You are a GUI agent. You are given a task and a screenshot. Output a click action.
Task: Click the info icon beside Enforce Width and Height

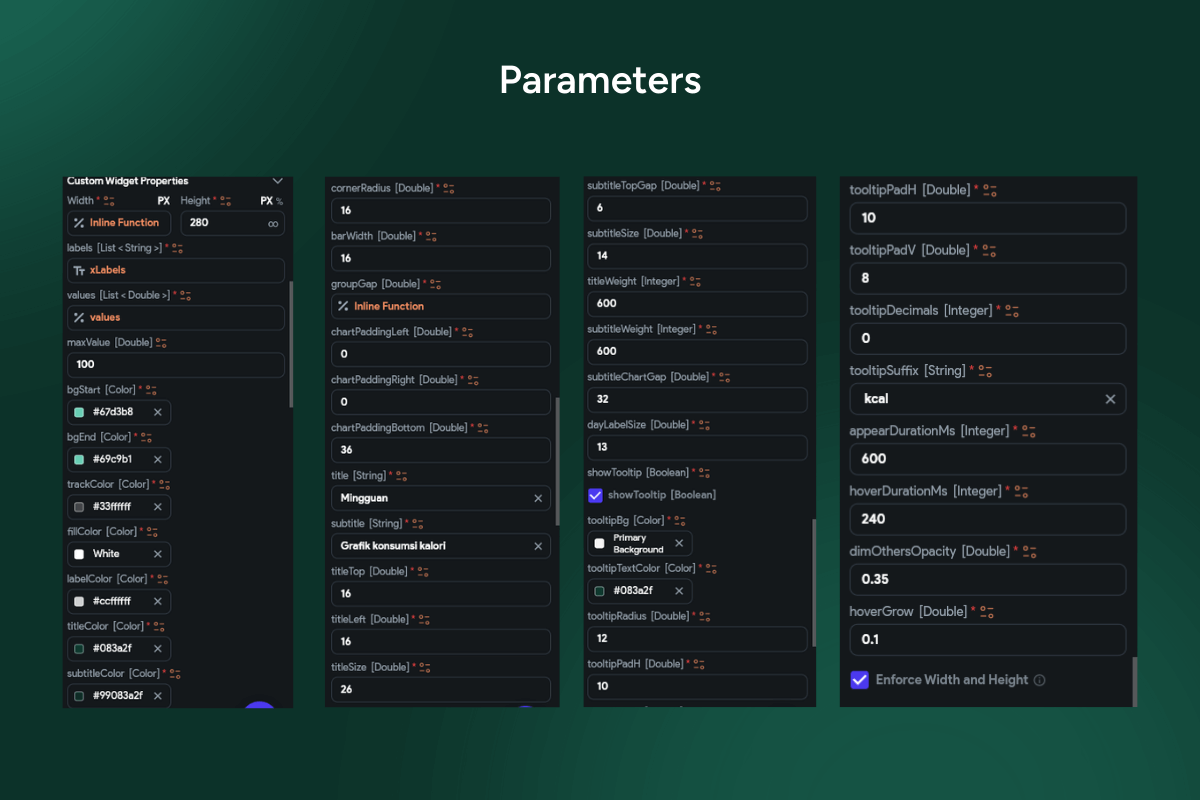point(1039,680)
